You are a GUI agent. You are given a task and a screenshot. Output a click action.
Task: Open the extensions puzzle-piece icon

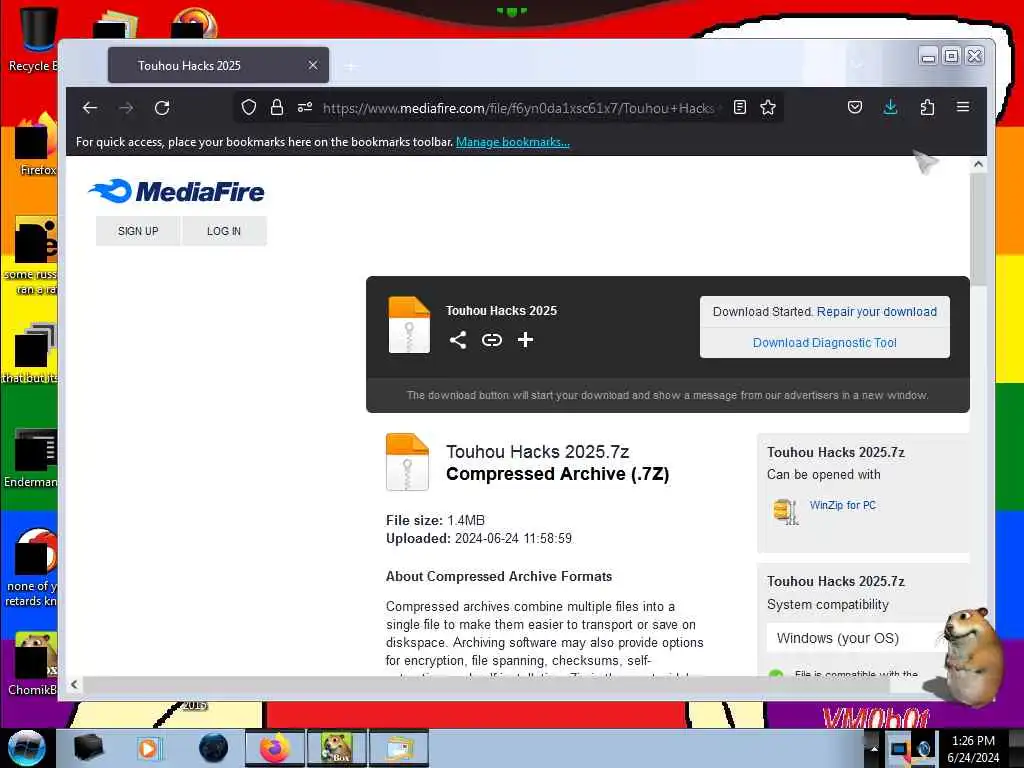[927, 107]
